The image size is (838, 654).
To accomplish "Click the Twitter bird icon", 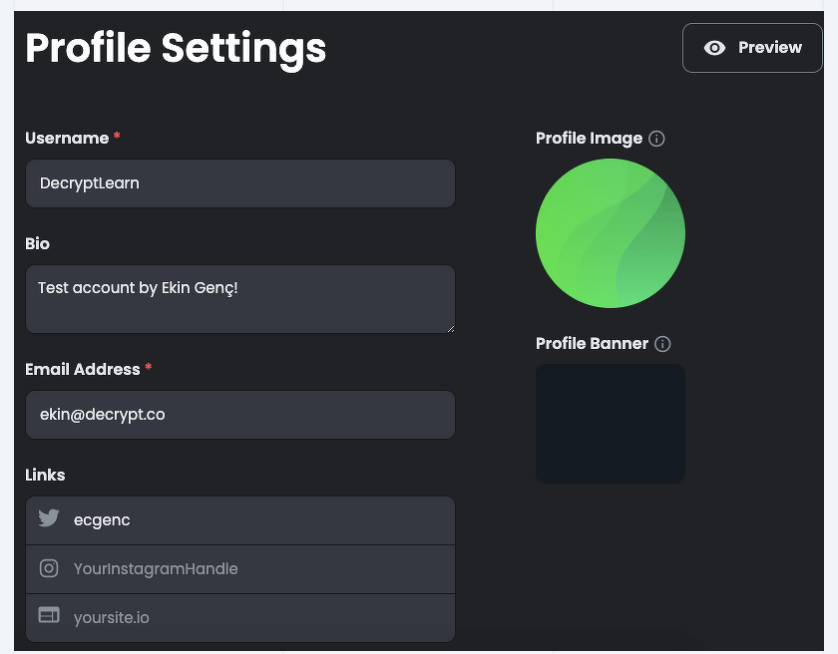I will click(x=49, y=518).
